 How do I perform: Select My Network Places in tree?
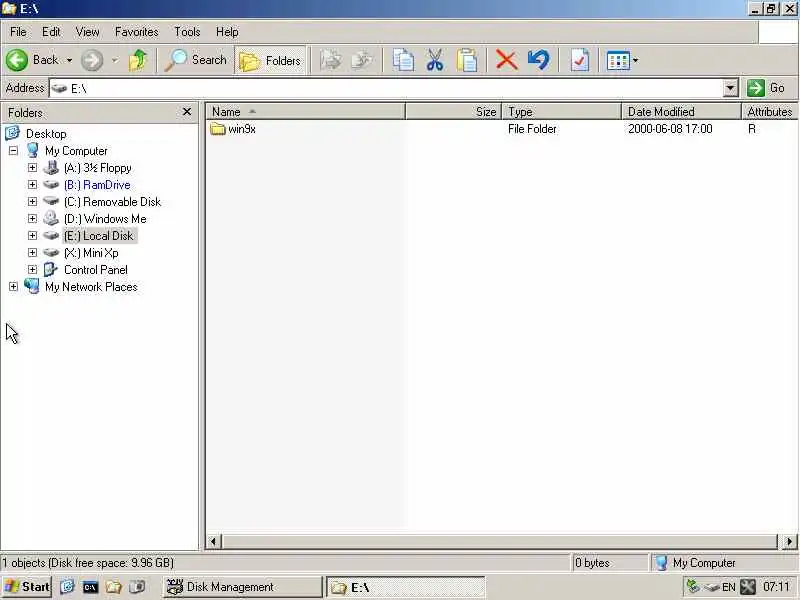tap(91, 287)
